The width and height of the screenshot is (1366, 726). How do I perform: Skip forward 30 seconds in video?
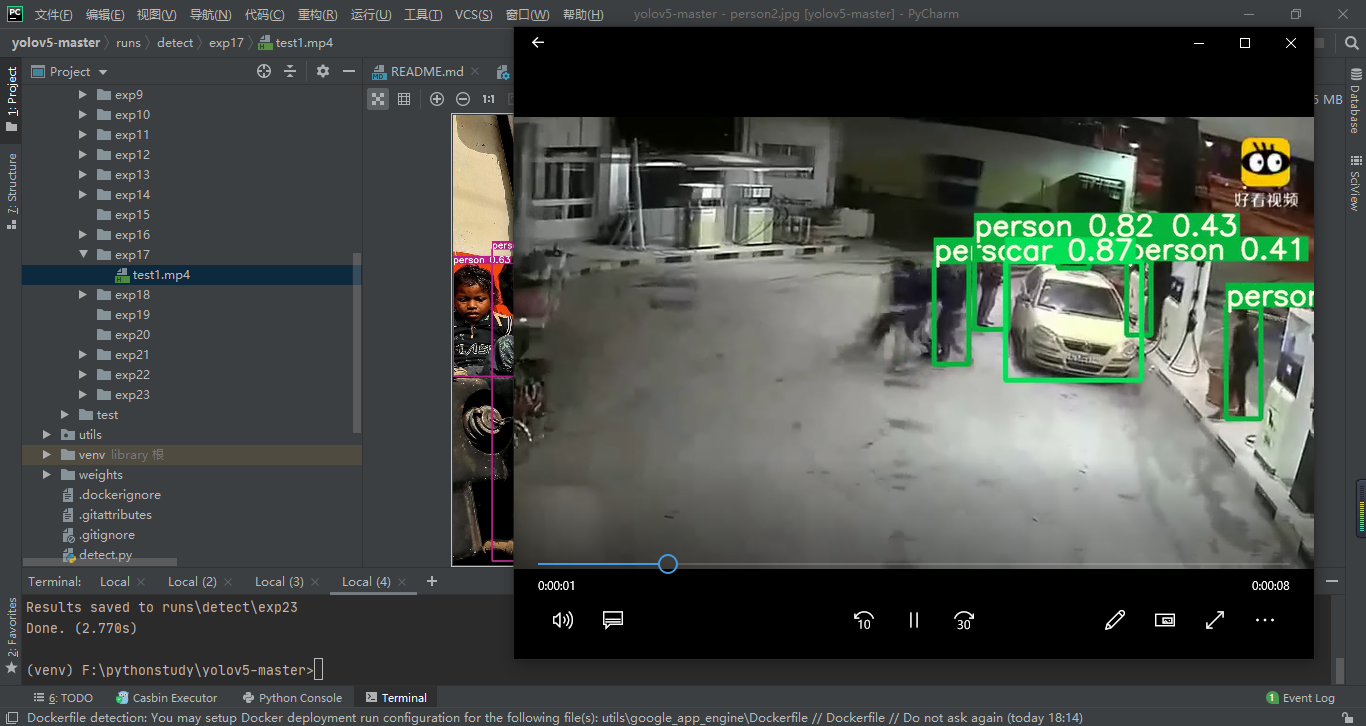point(963,620)
